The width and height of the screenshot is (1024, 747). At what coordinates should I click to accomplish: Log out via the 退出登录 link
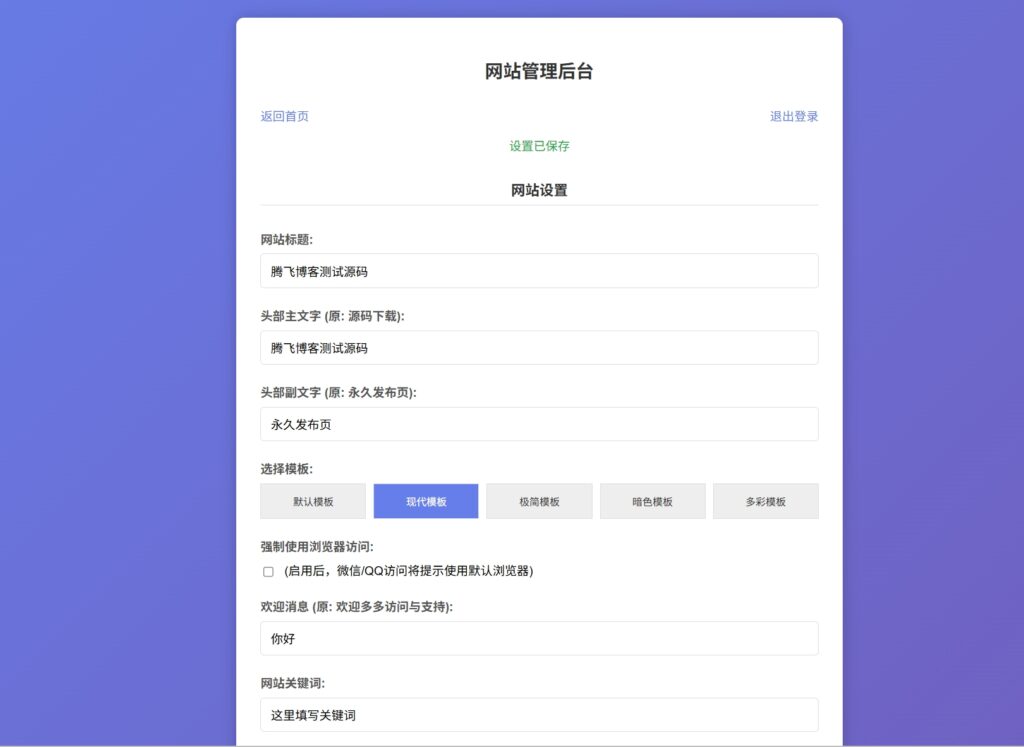pyautogui.click(x=794, y=116)
